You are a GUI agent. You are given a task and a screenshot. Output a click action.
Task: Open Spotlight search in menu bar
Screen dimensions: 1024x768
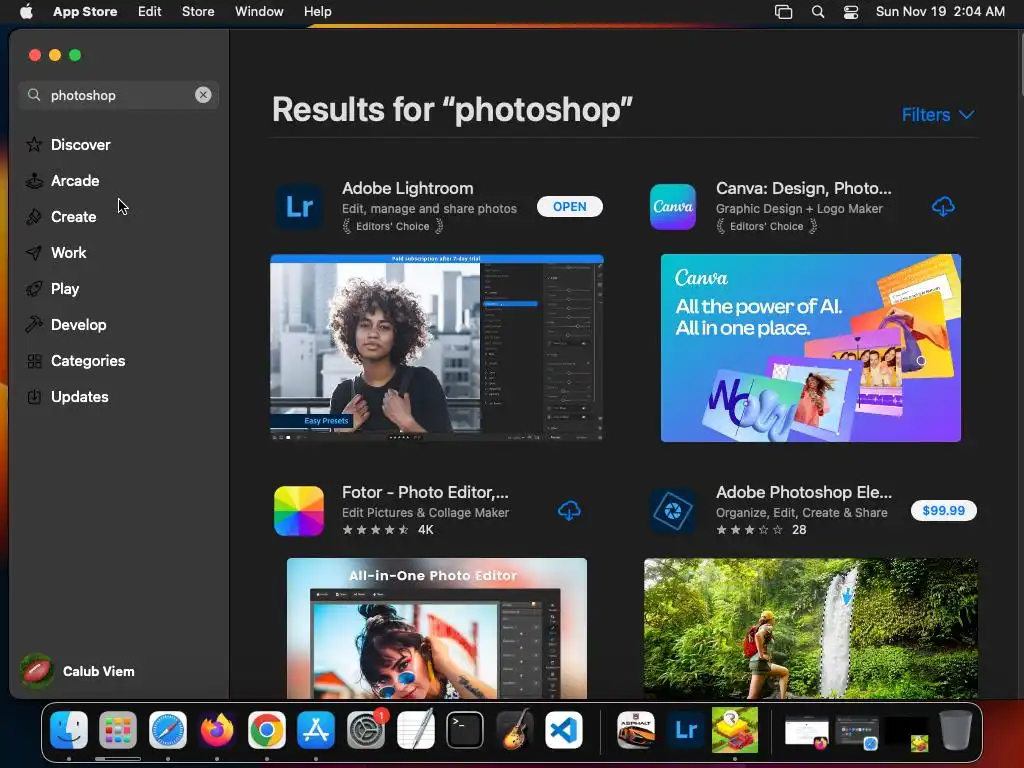818,12
